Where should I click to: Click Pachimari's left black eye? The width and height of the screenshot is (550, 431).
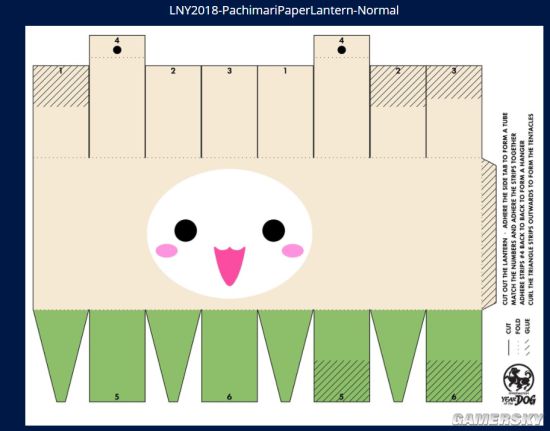(x=186, y=230)
